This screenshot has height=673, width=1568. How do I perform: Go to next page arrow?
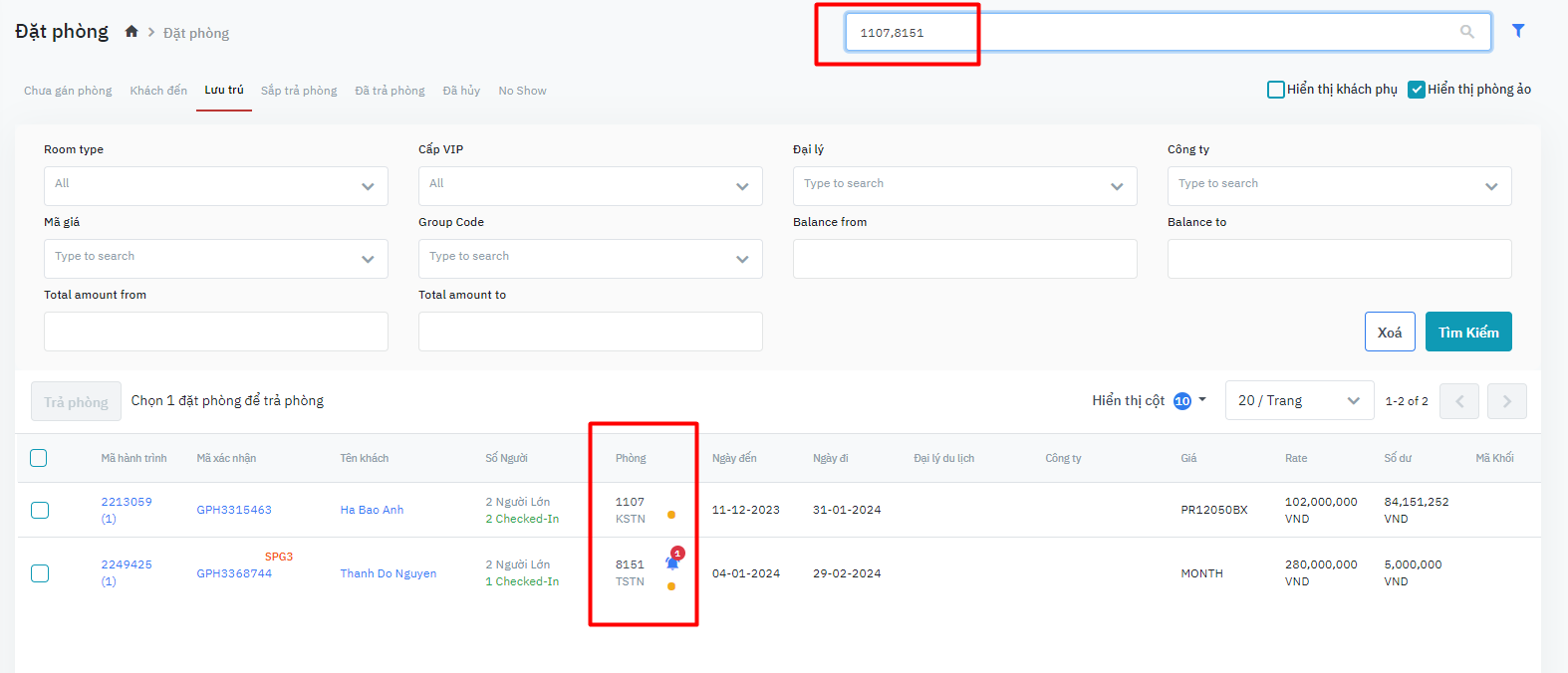1506,401
